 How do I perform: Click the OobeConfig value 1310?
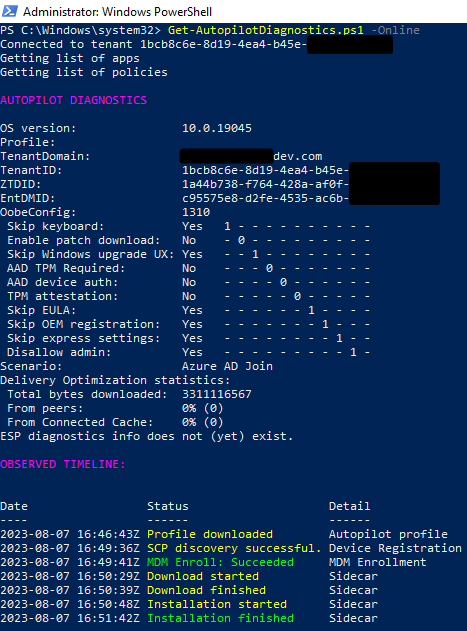[x=196, y=212]
